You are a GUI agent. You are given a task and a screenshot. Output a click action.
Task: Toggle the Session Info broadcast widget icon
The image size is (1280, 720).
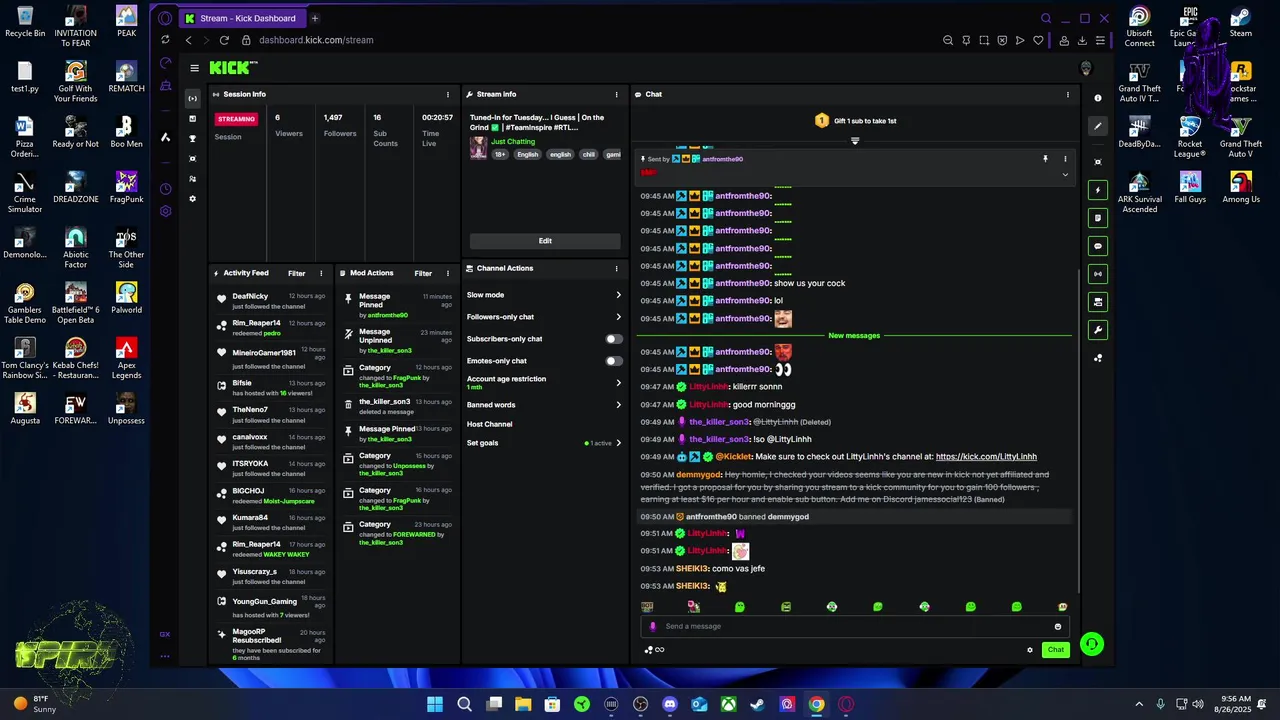[x=1097, y=274]
